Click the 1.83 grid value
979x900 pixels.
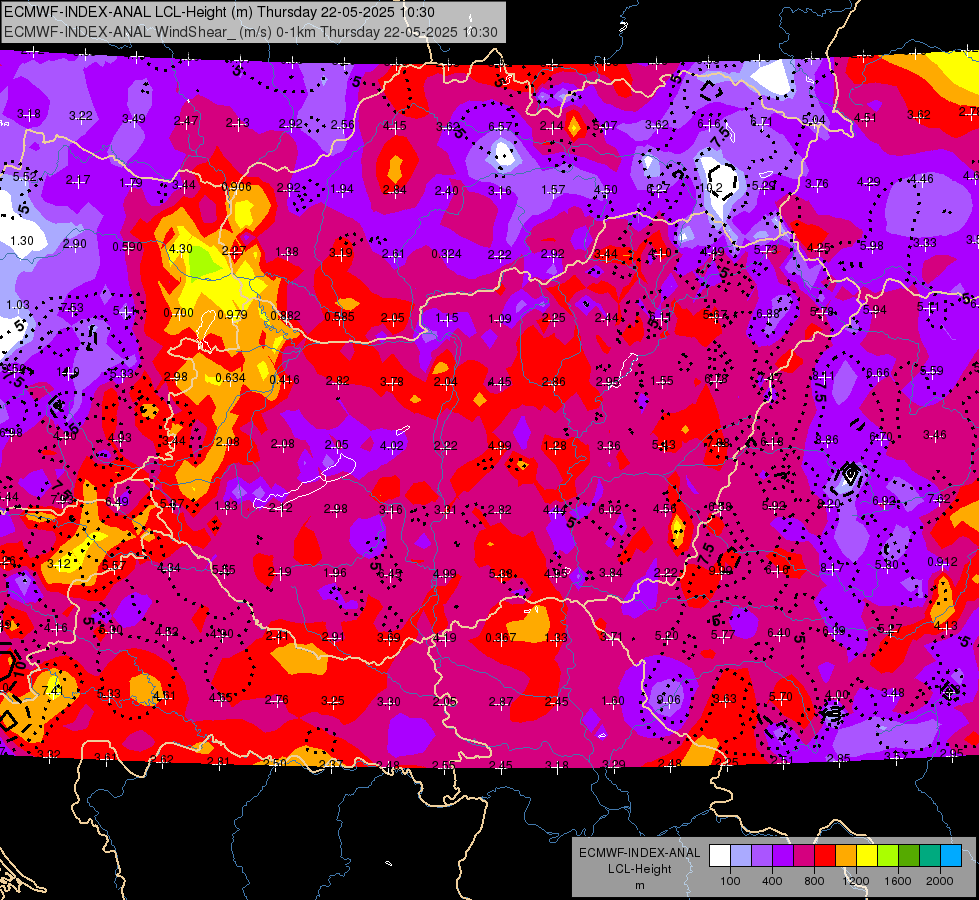[x=226, y=505]
